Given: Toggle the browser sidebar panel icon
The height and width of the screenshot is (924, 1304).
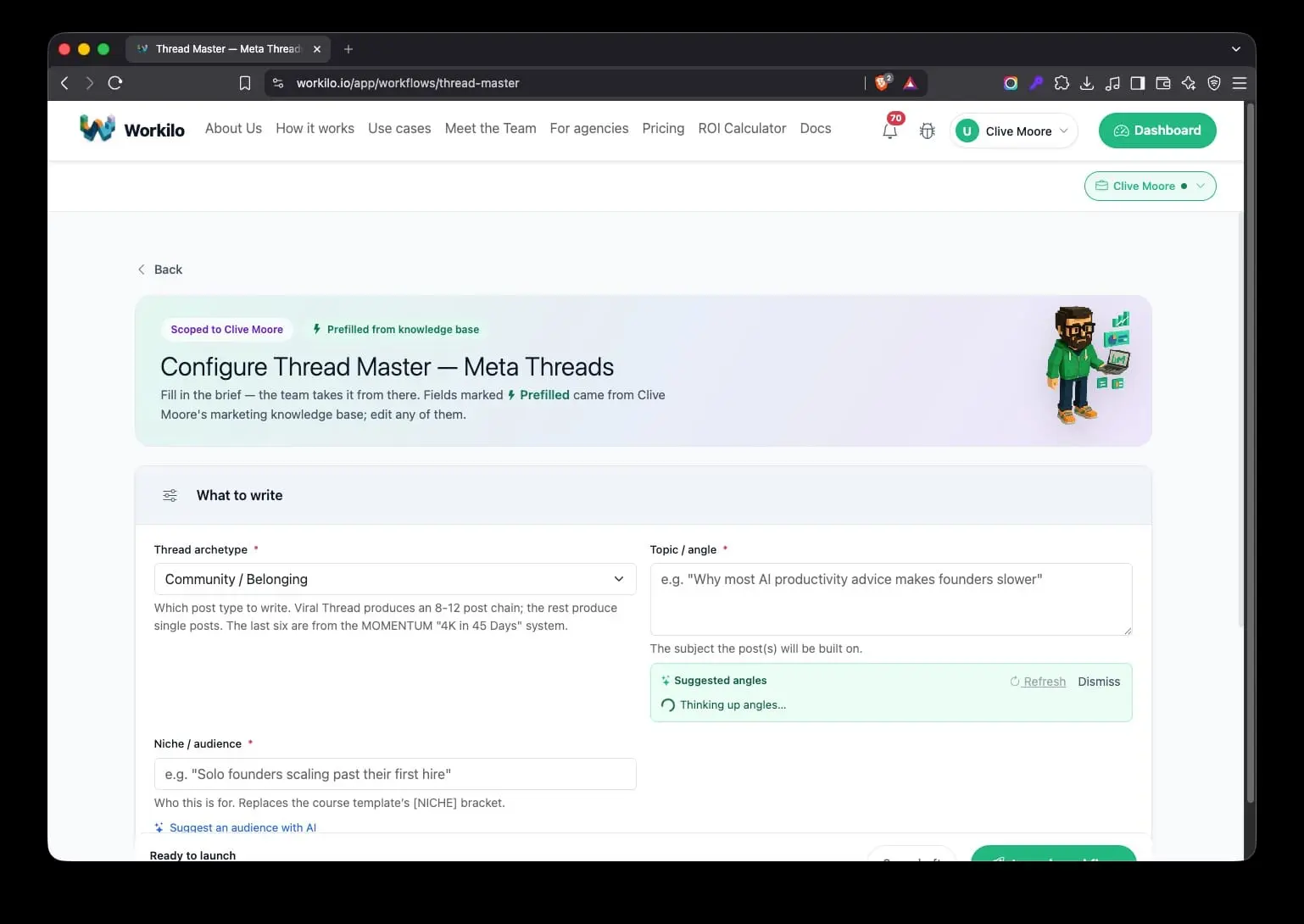Looking at the screenshot, I should (1138, 83).
